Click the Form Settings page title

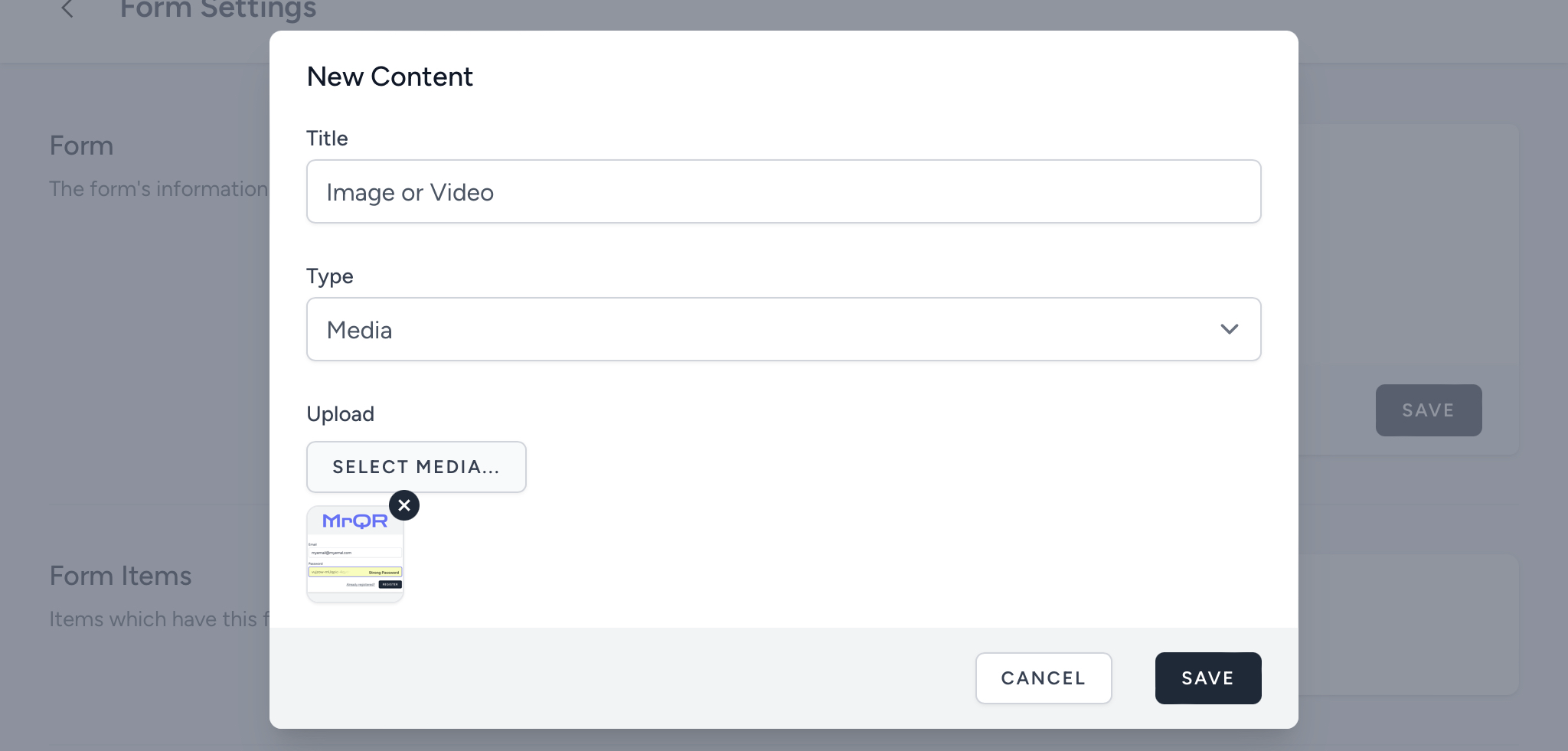(x=218, y=9)
